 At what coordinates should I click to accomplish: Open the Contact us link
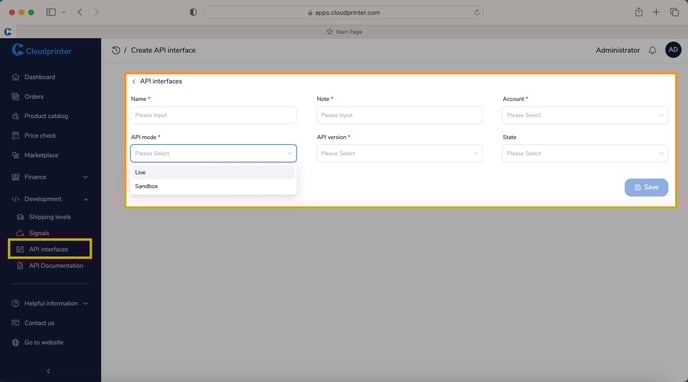[x=39, y=323]
